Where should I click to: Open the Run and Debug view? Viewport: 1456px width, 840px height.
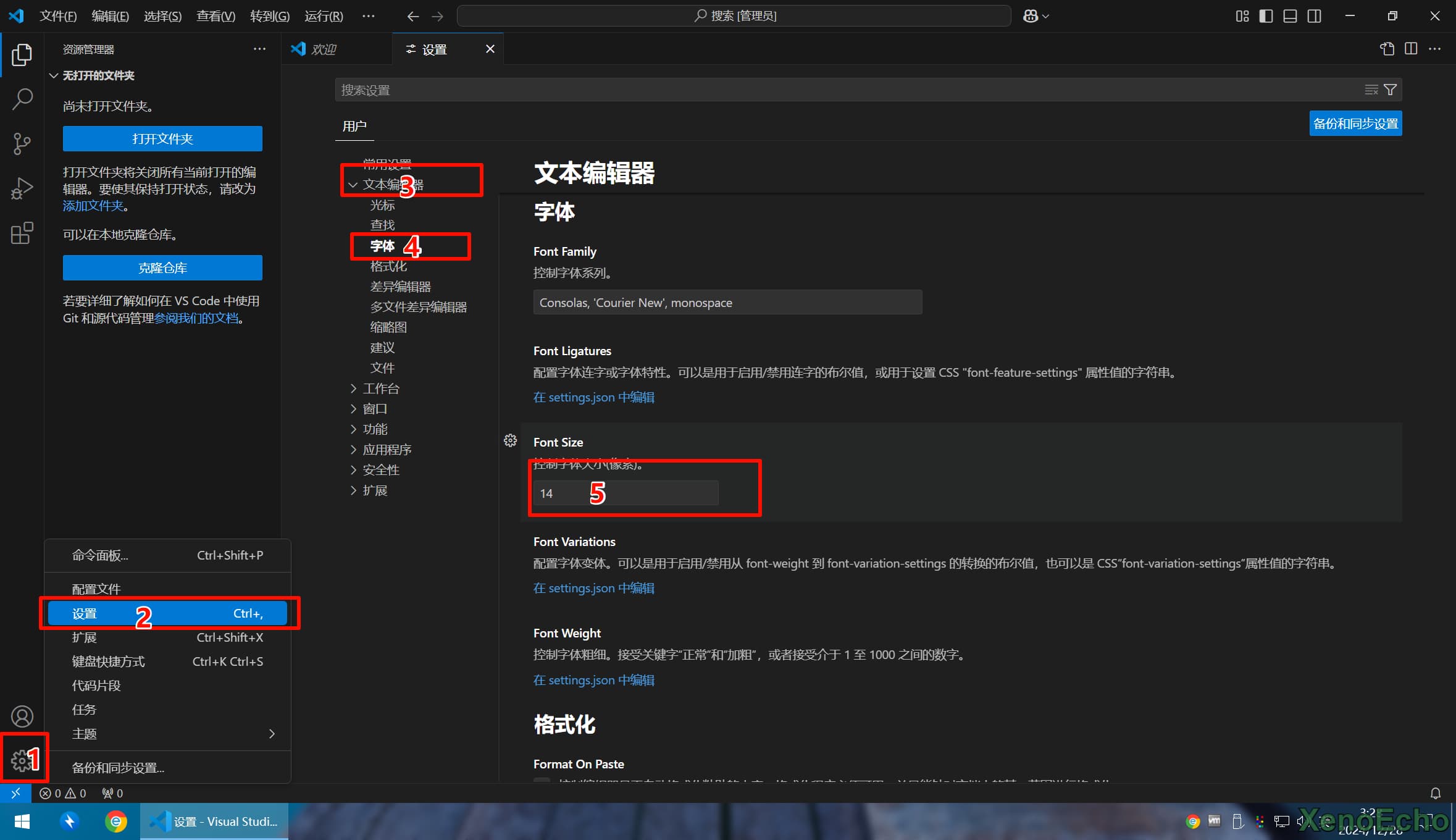pos(22,188)
